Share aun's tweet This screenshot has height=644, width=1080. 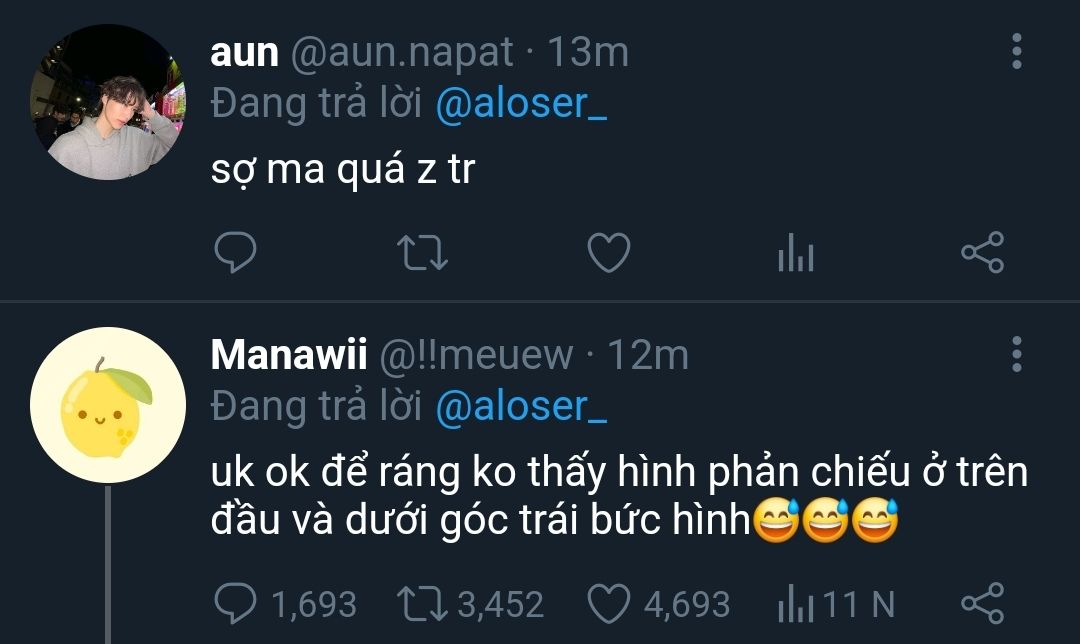click(982, 253)
